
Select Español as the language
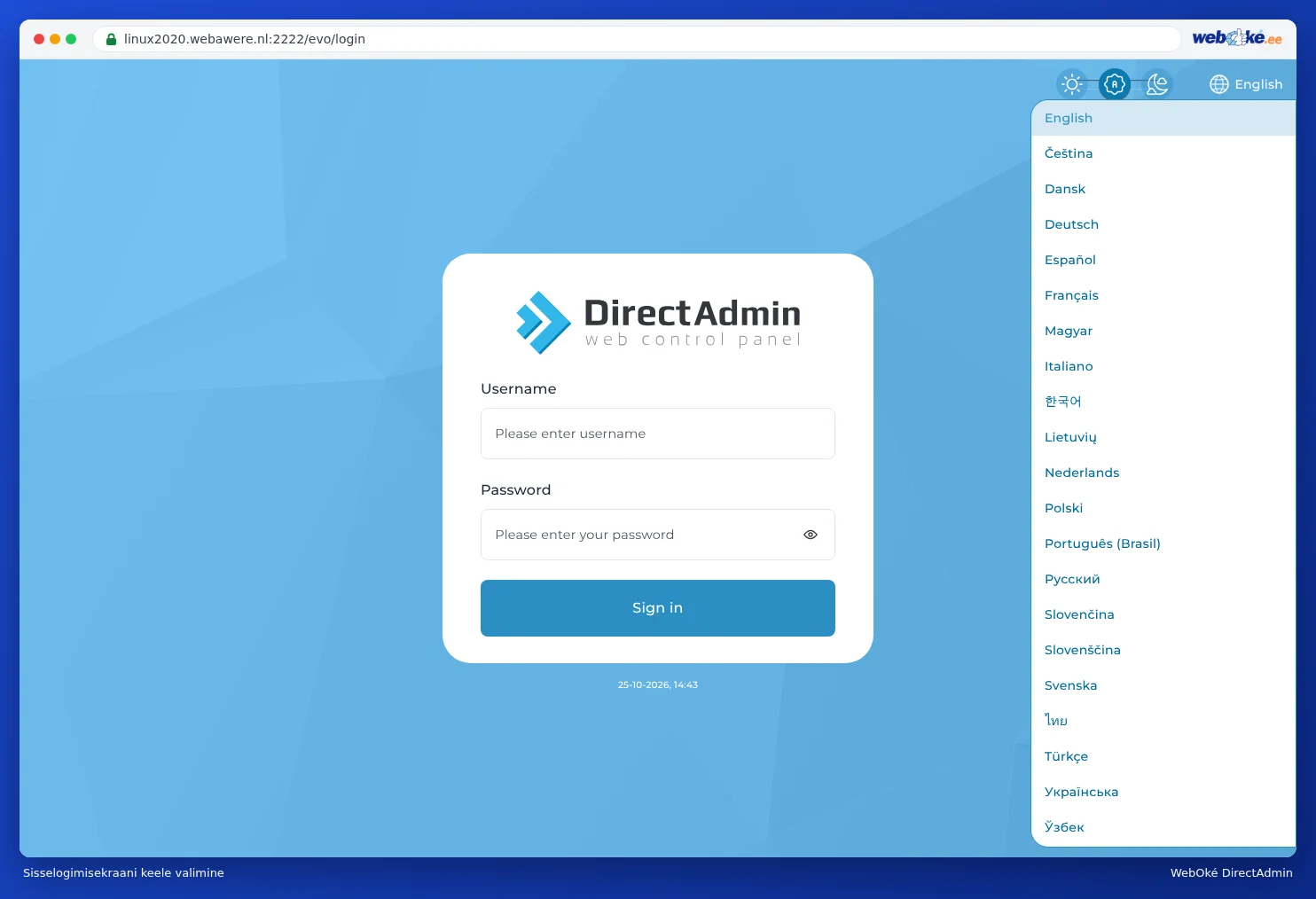pyautogui.click(x=1163, y=260)
